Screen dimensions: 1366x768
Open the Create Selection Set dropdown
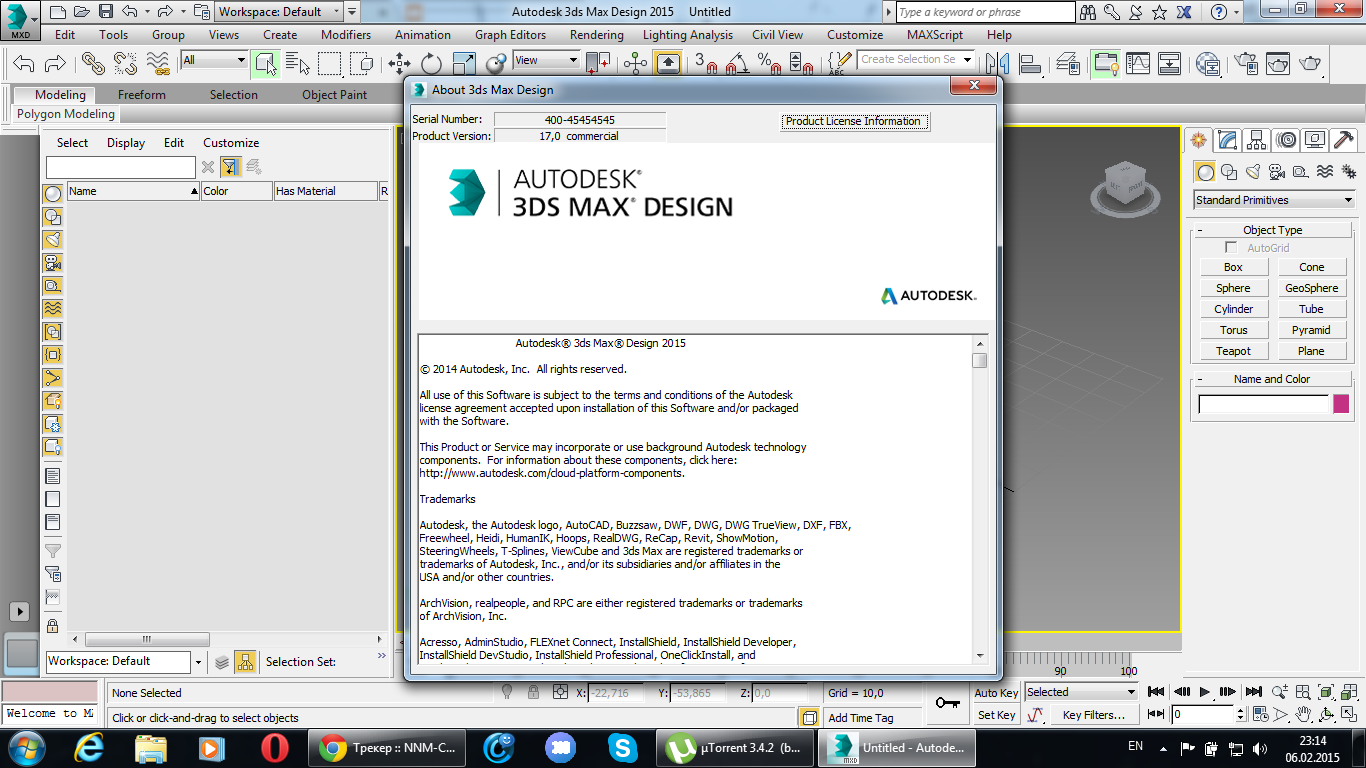916,60
